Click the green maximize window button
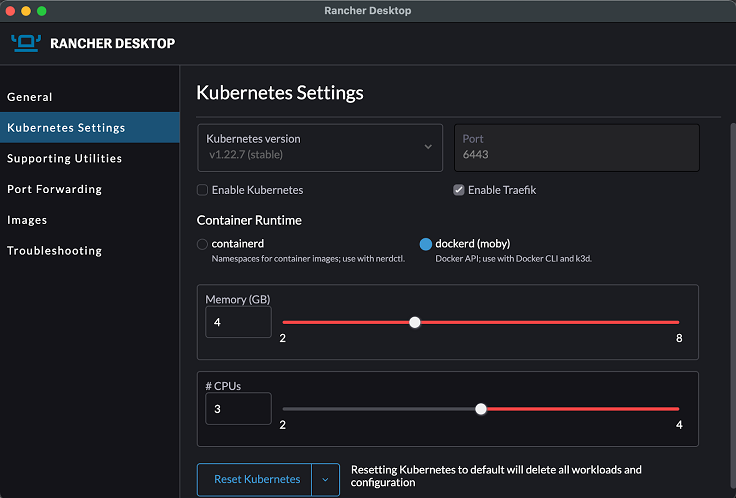The height and width of the screenshot is (498, 736). tap(42, 10)
